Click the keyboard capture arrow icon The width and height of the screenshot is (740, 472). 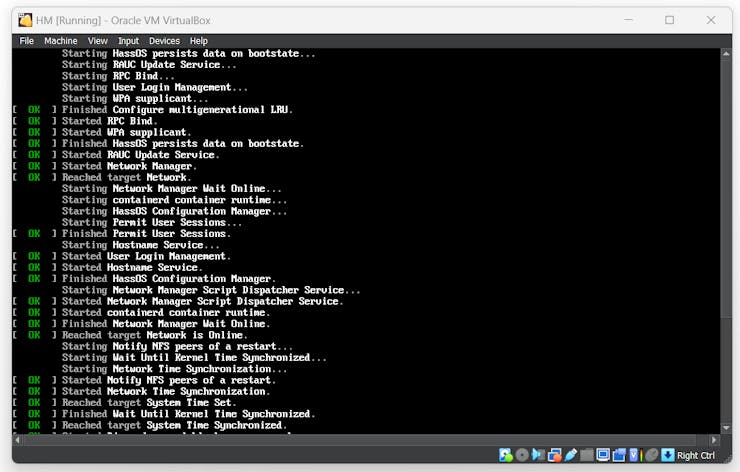(x=668, y=455)
